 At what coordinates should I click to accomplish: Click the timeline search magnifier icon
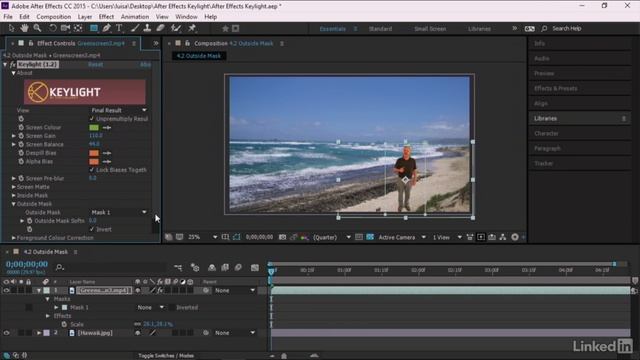coord(60,267)
